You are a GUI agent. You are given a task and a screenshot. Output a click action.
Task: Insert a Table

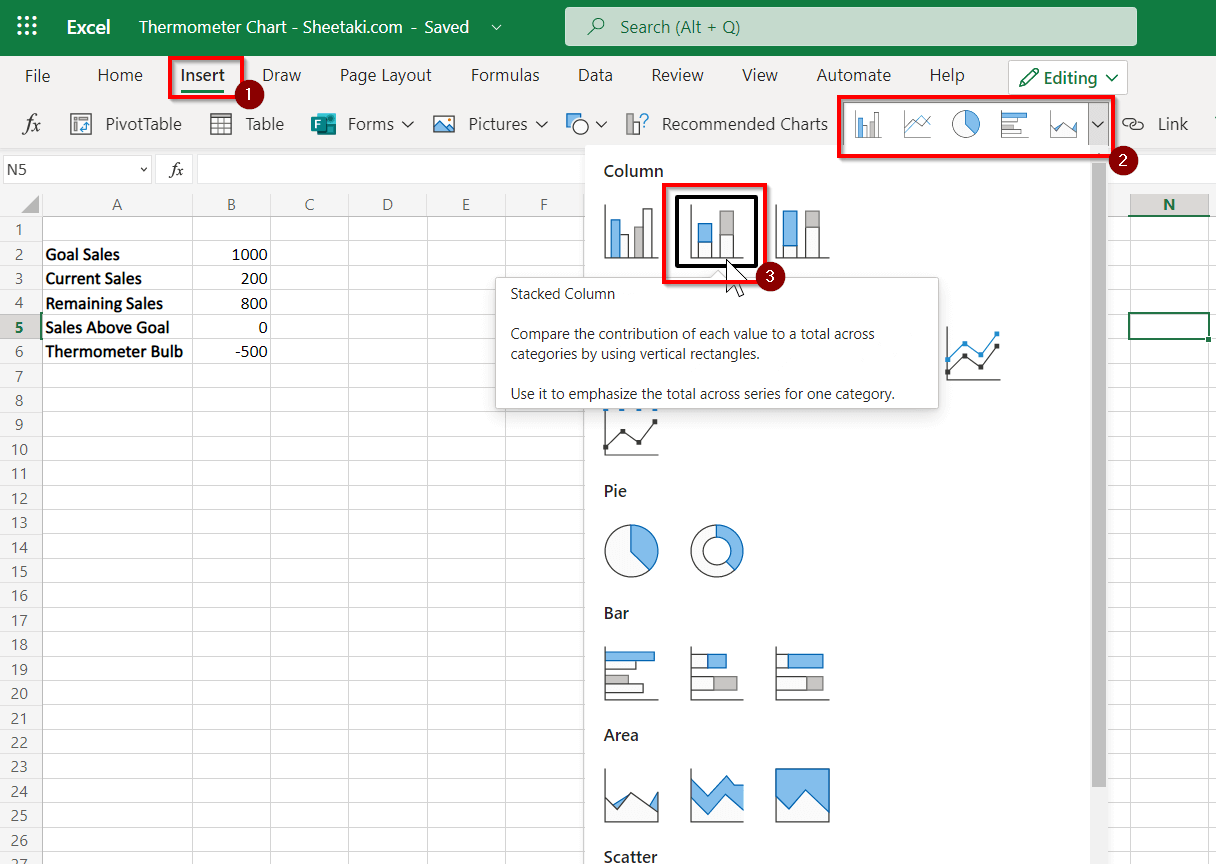pos(246,124)
